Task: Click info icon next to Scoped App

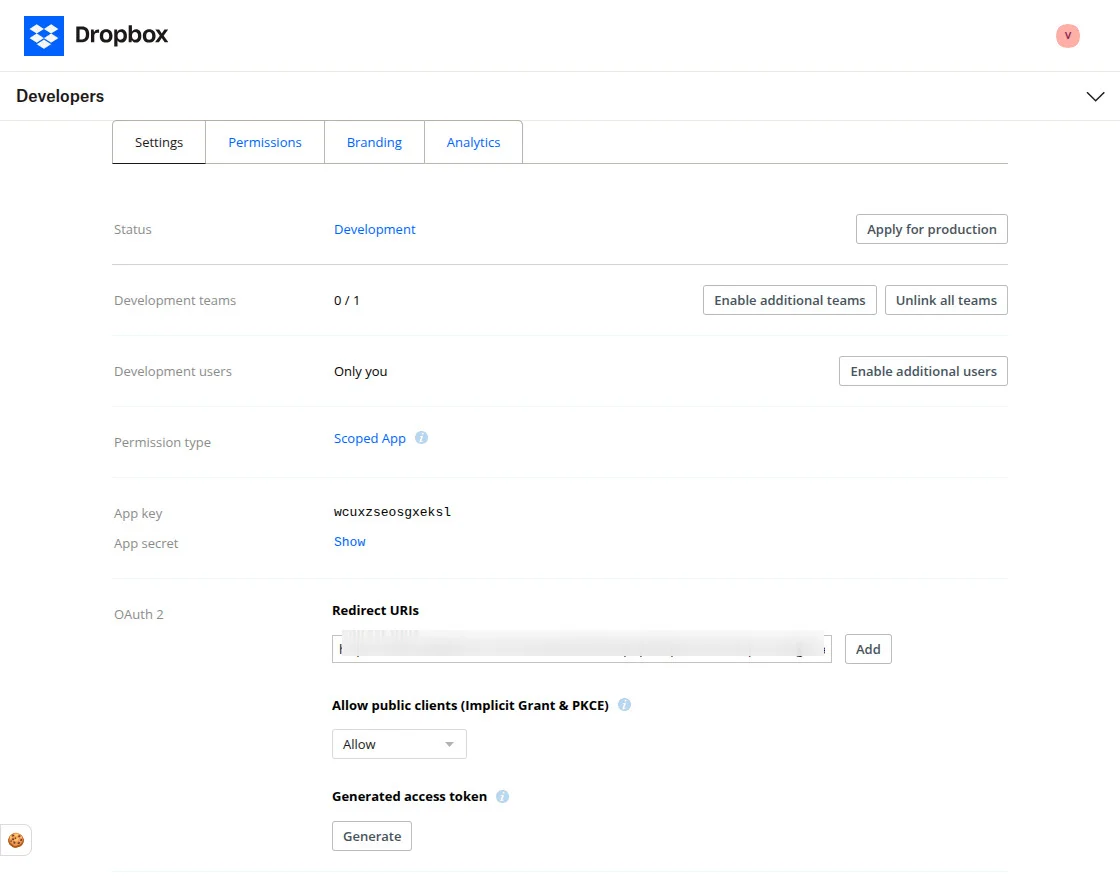Action: tap(421, 438)
